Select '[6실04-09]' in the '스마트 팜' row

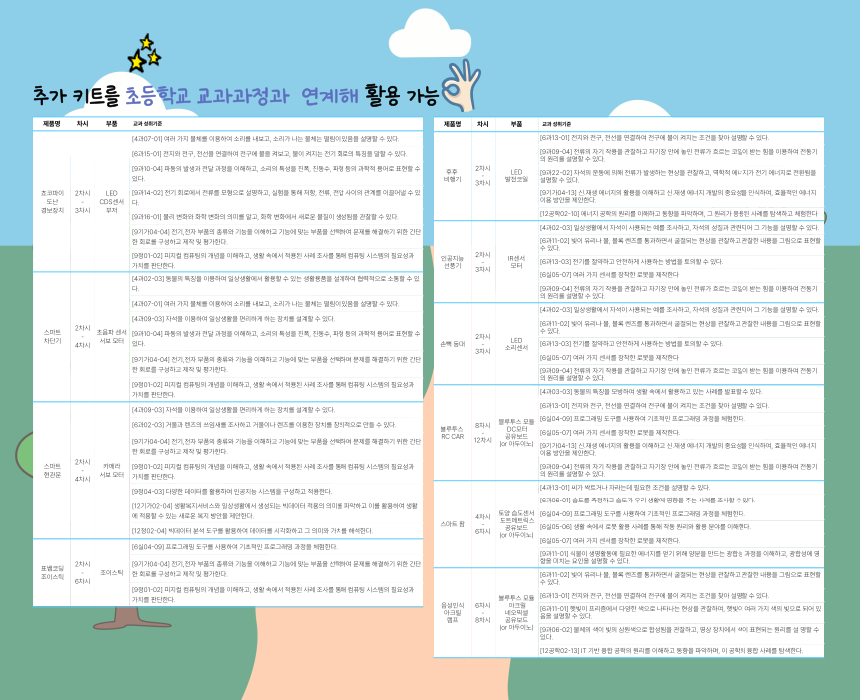pos(642,513)
